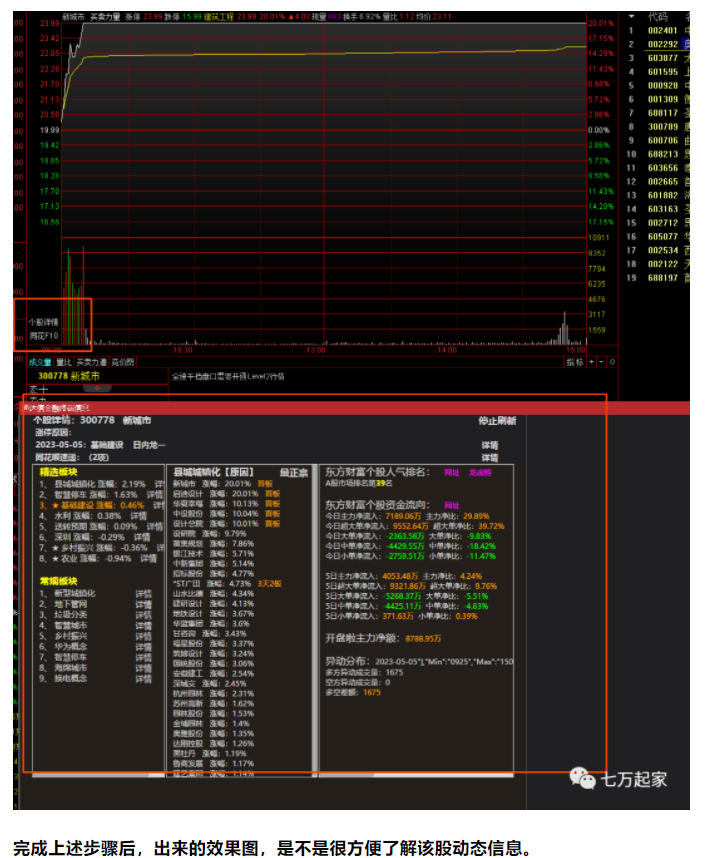Open the 个股详情 button on the chart
The image size is (705, 858).
point(43,322)
